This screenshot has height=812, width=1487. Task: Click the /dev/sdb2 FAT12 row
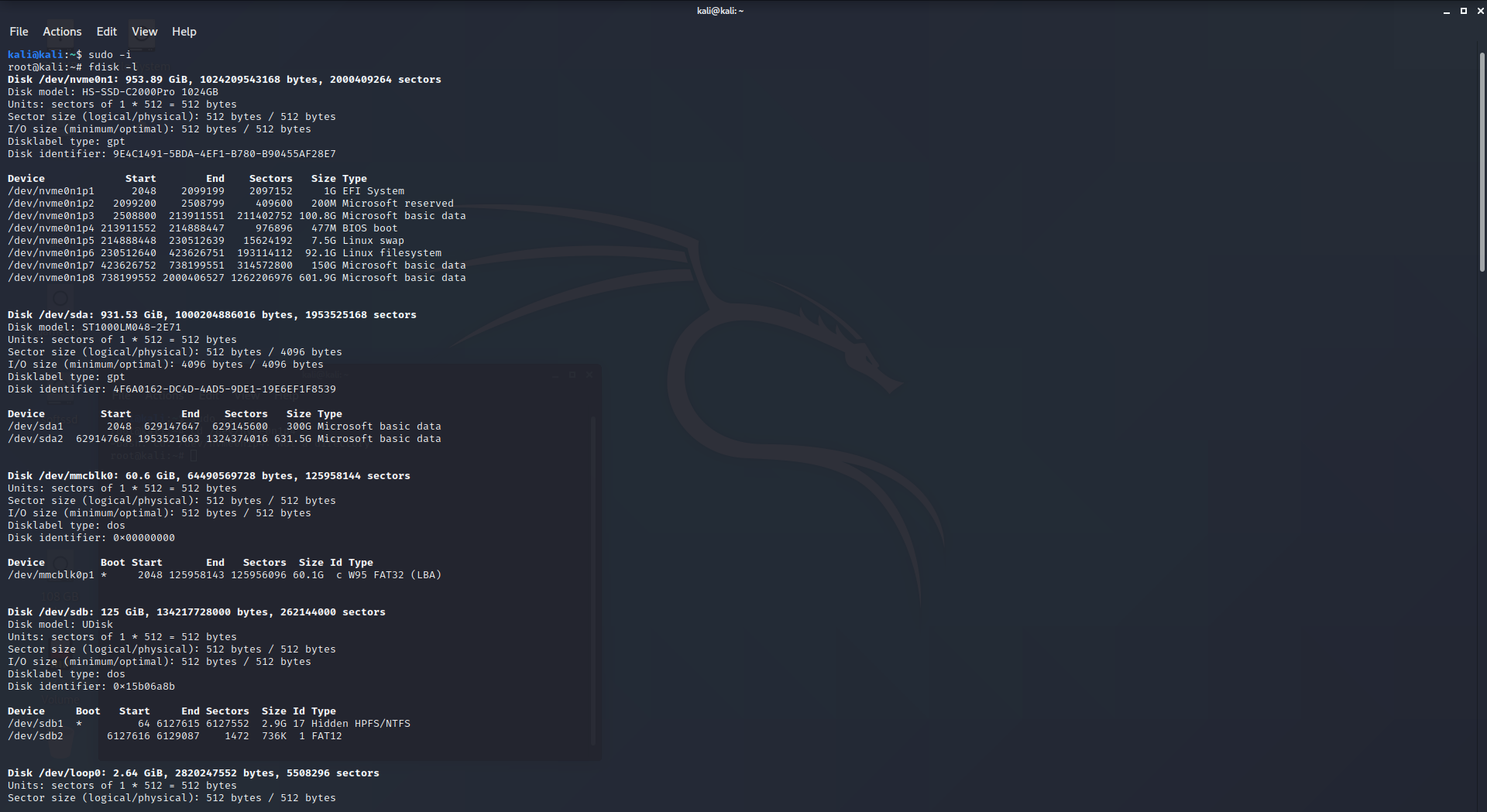click(175, 736)
